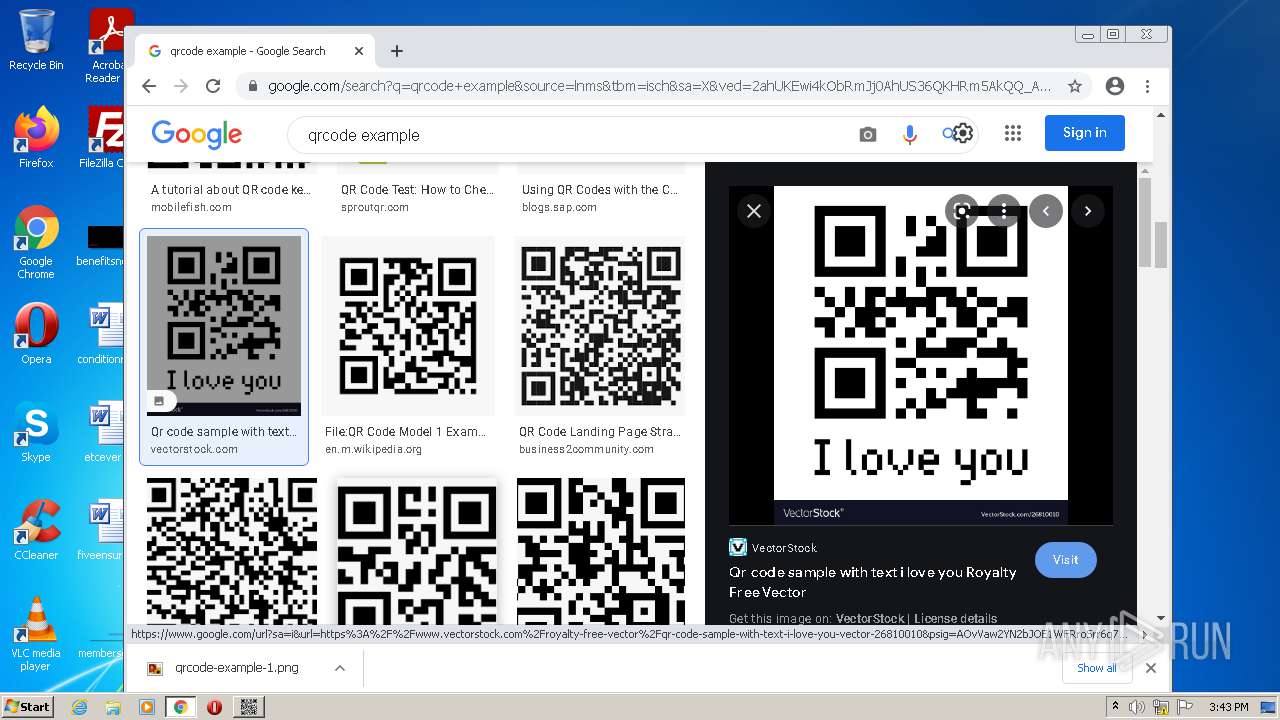Search by image camera icon
The image size is (1280, 720).
click(x=868, y=134)
